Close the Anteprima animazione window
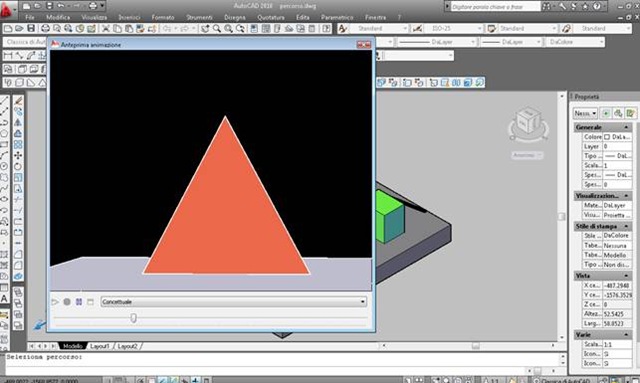Image resolution: width=640 pixels, height=383 pixels. click(x=364, y=45)
